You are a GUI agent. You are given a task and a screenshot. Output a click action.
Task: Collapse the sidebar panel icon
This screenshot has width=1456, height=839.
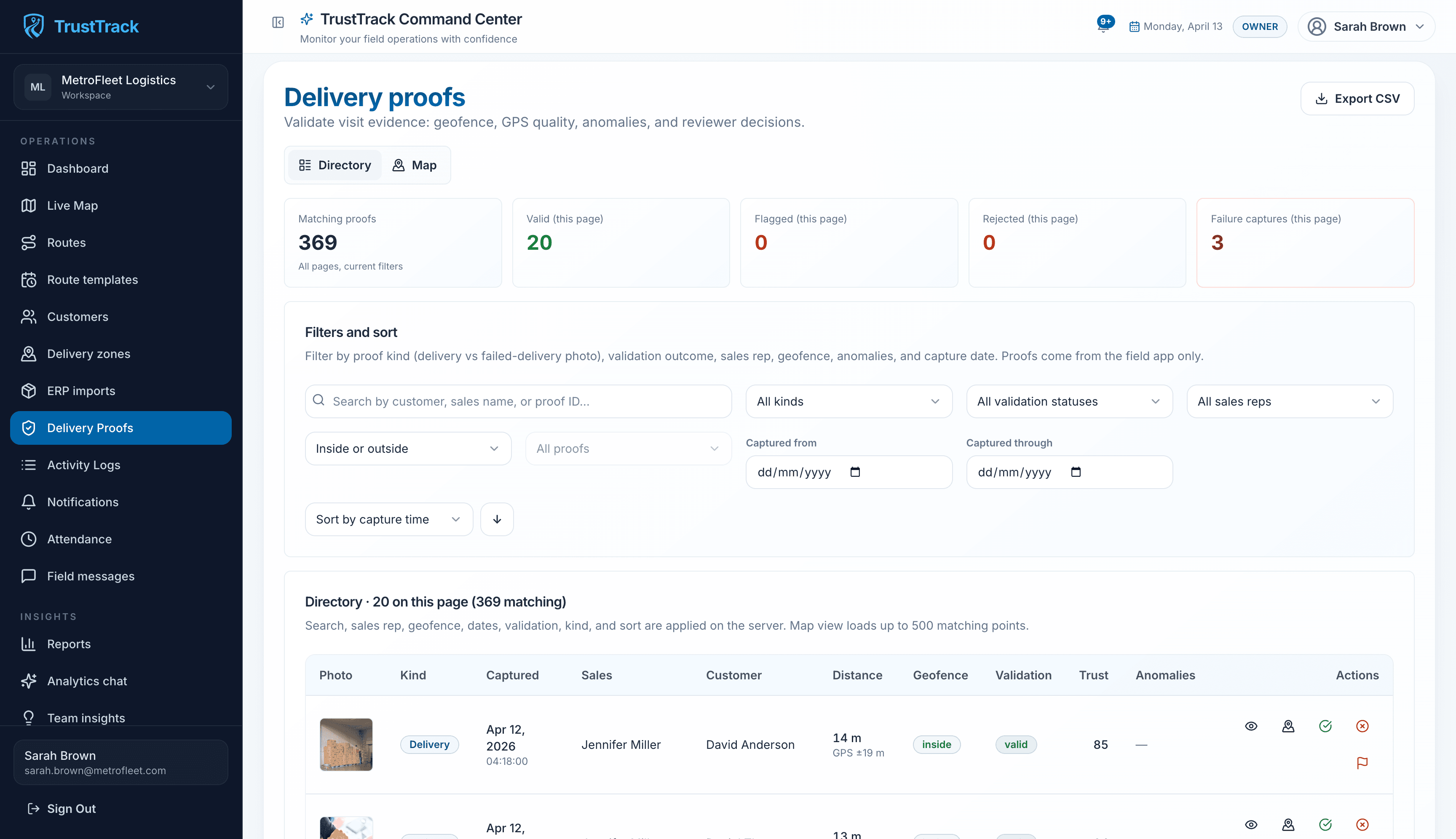[x=278, y=22]
